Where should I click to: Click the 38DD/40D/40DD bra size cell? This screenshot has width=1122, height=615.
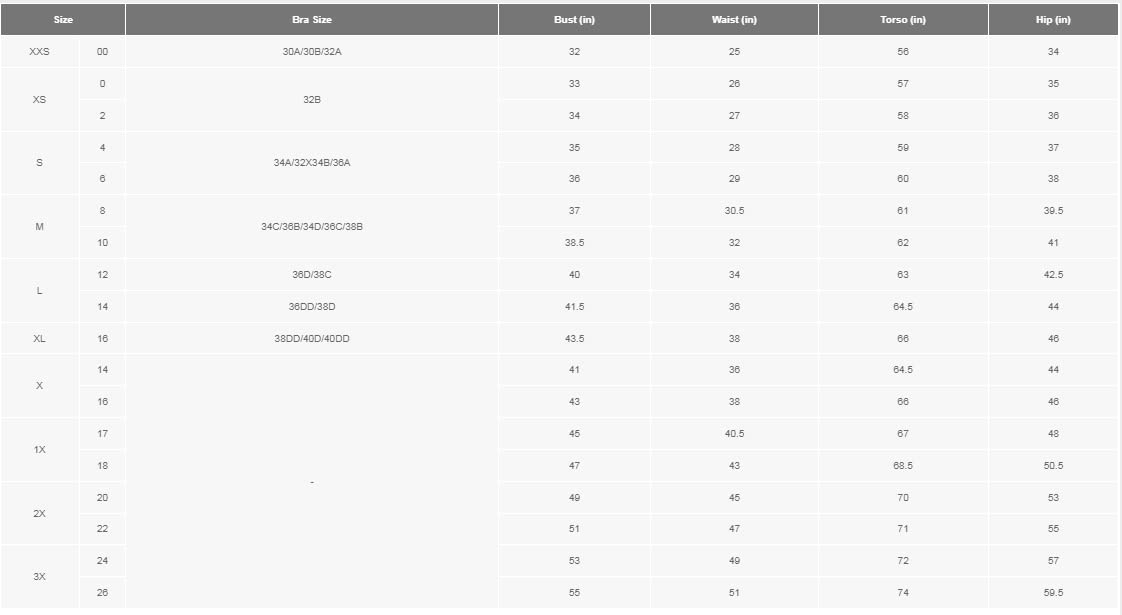point(312,339)
